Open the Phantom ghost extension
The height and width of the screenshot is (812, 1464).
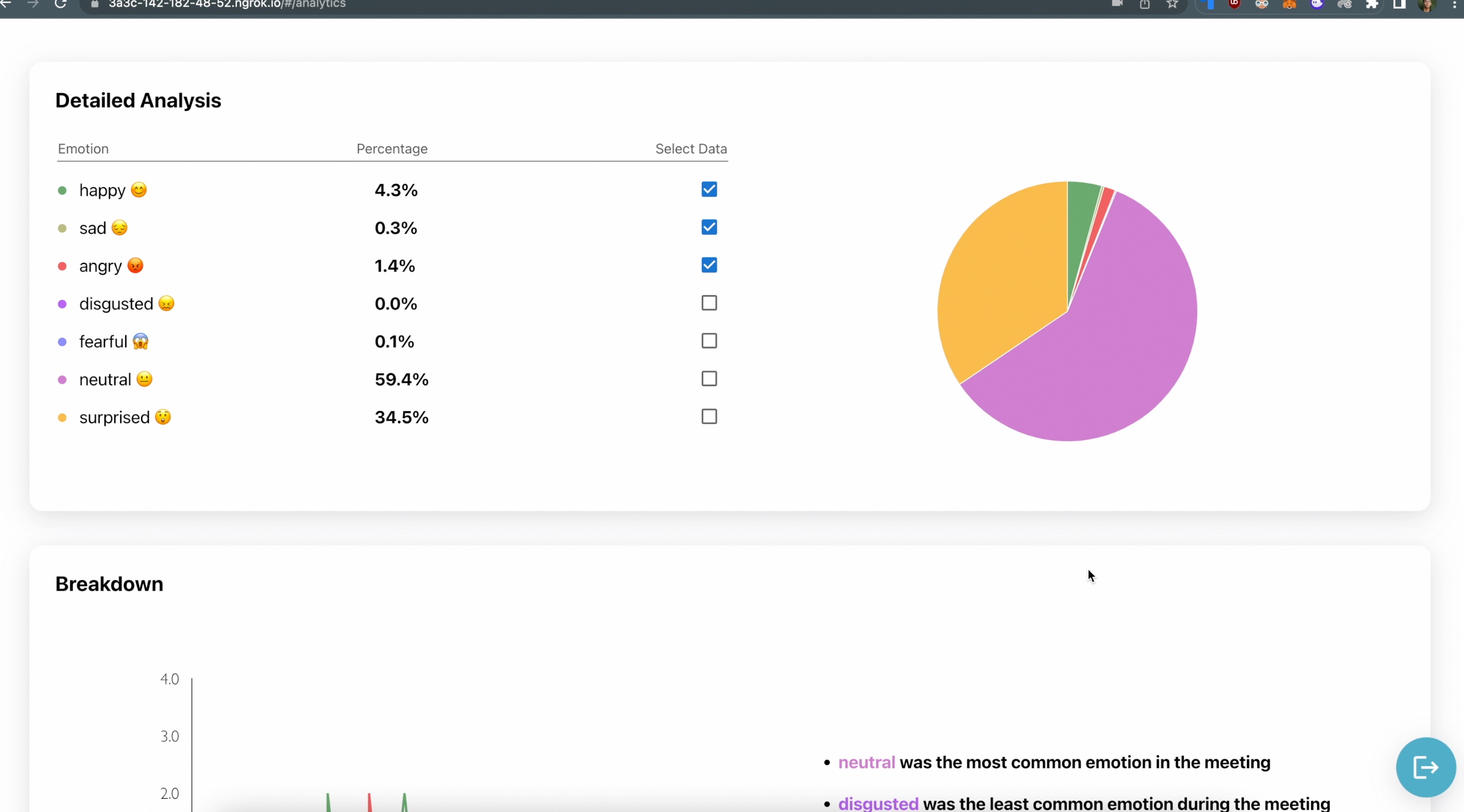pyautogui.click(x=1317, y=5)
